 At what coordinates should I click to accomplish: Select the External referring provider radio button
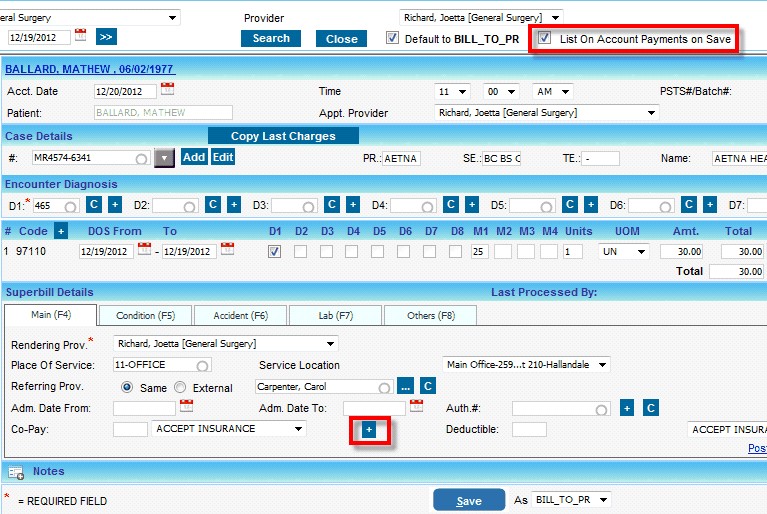pos(180,388)
